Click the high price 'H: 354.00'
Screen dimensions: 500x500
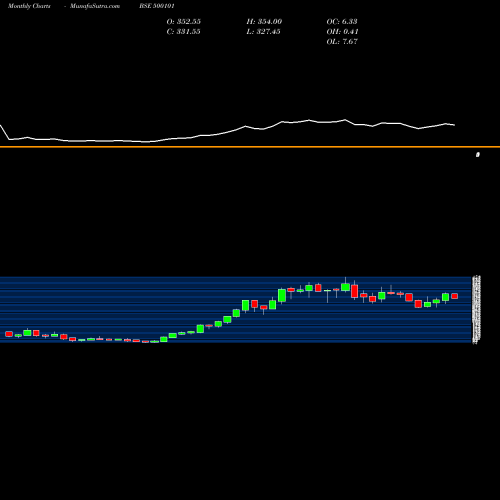pos(264,22)
